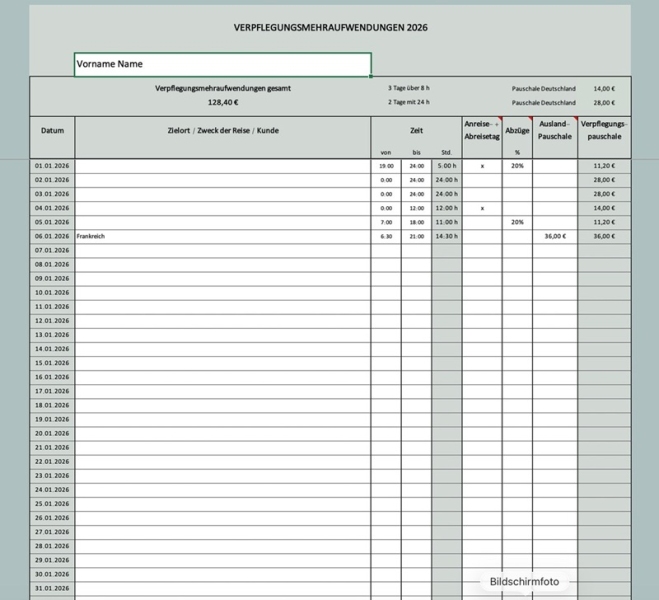Viewport: 659px width, 600px height.
Task: Select the Frankreich destination cell
Action: click(x=222, y=236)
